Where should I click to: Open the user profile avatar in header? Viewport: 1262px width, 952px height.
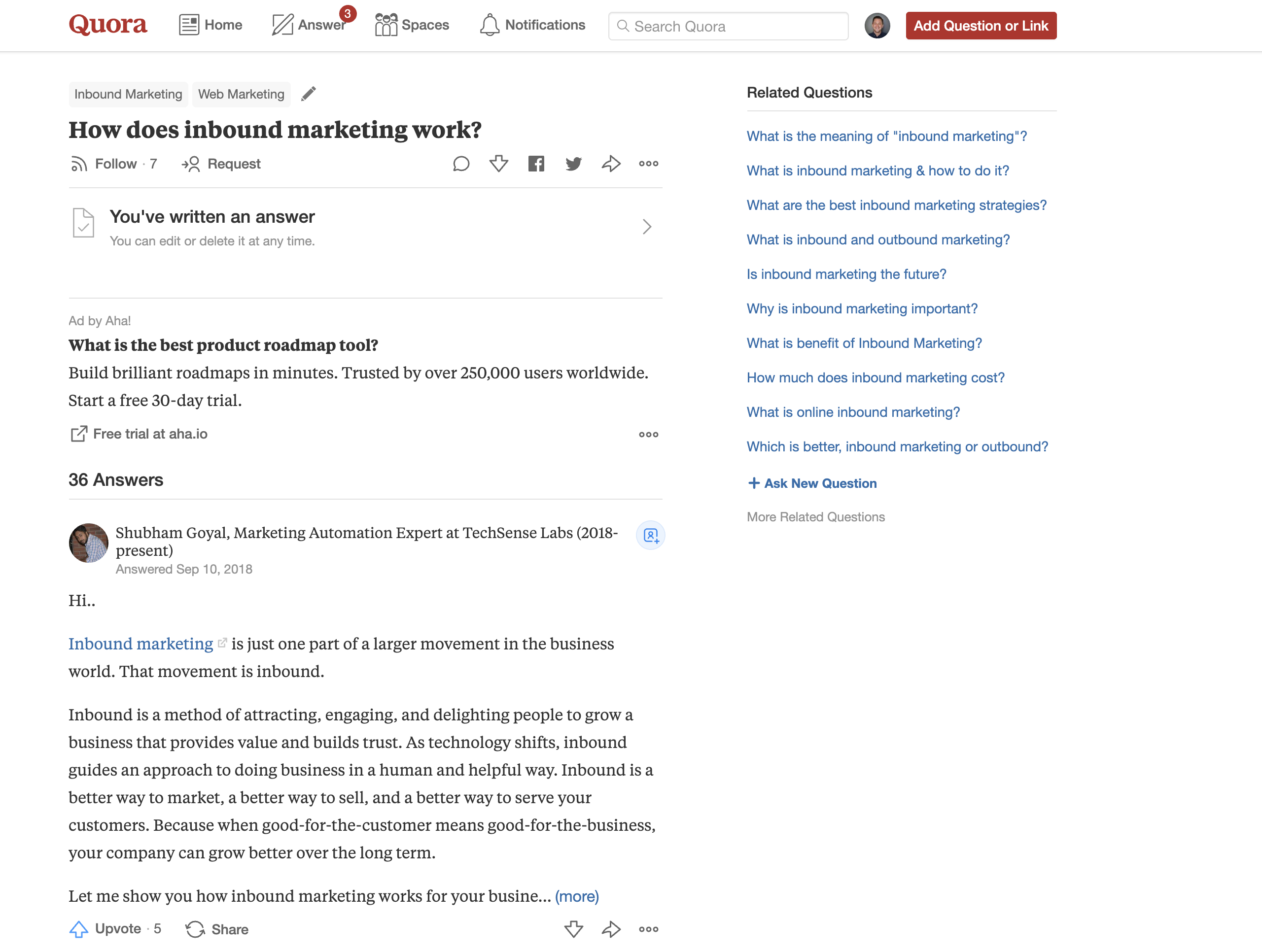pos(877,26)
